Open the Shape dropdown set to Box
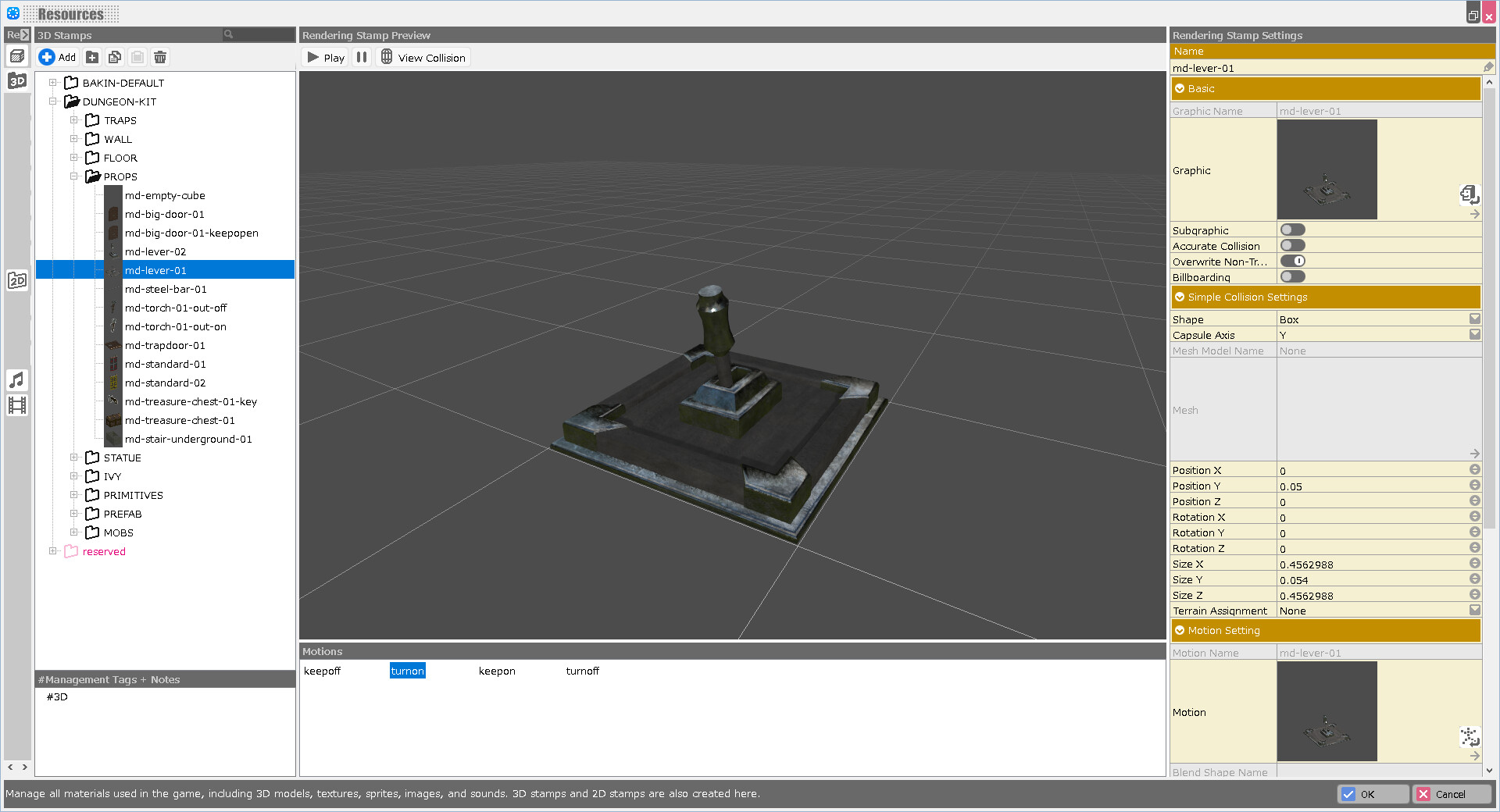This screenshot has height=812, width=1500. point(1474,319)
